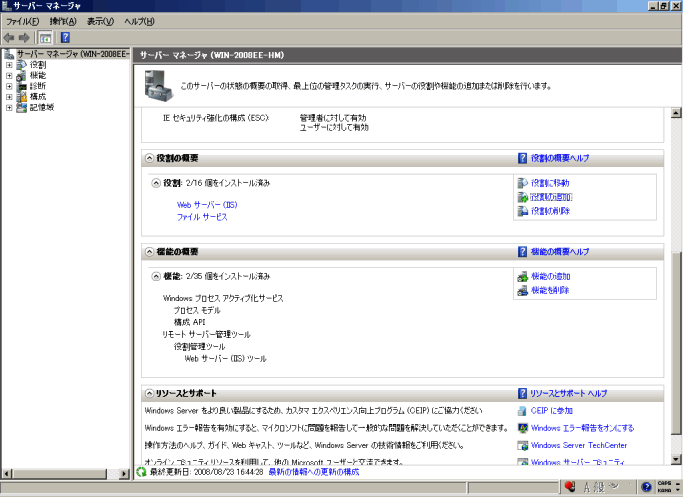Image resolution: width=683 pixels, height=497 pixels.
Task: Click the 役割の削除 link
Action: (x=550, y=211)
